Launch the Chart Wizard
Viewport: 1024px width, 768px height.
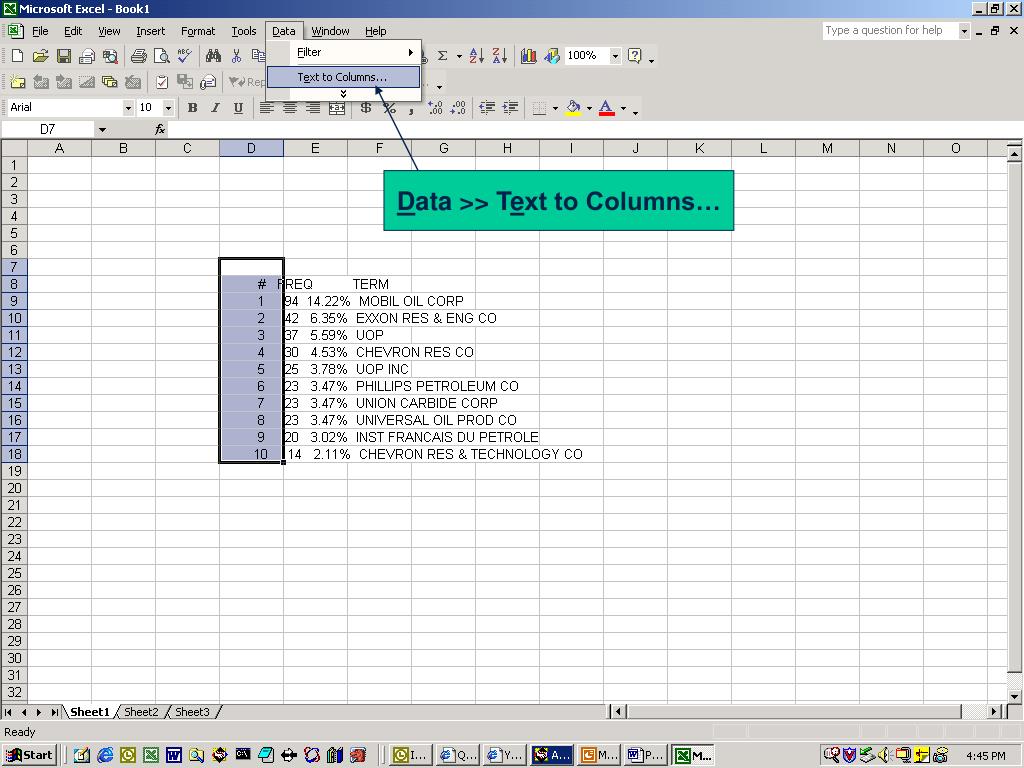tap(528, 56)
